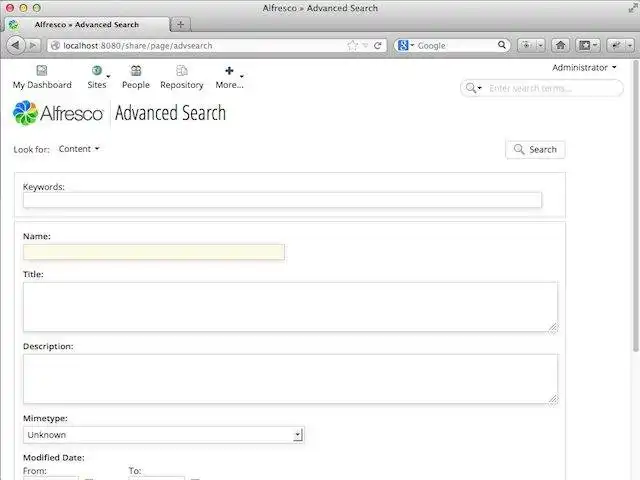Change the Look for Content dropdown
Image resolution: width=640 pixels, height=480 pixels.
(79, 149)
